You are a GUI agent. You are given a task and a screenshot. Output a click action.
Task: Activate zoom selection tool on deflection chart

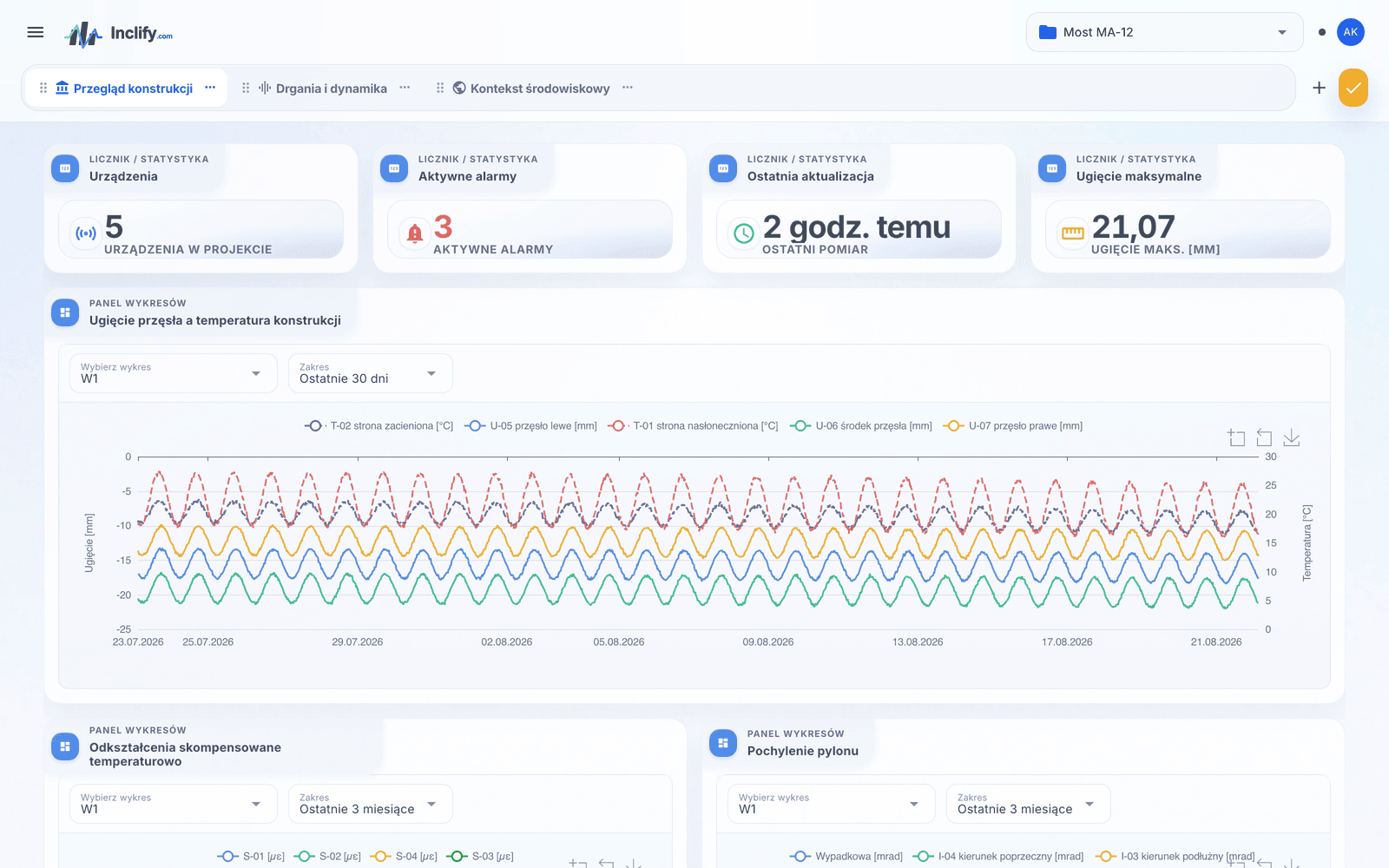tap(1236, 437)
